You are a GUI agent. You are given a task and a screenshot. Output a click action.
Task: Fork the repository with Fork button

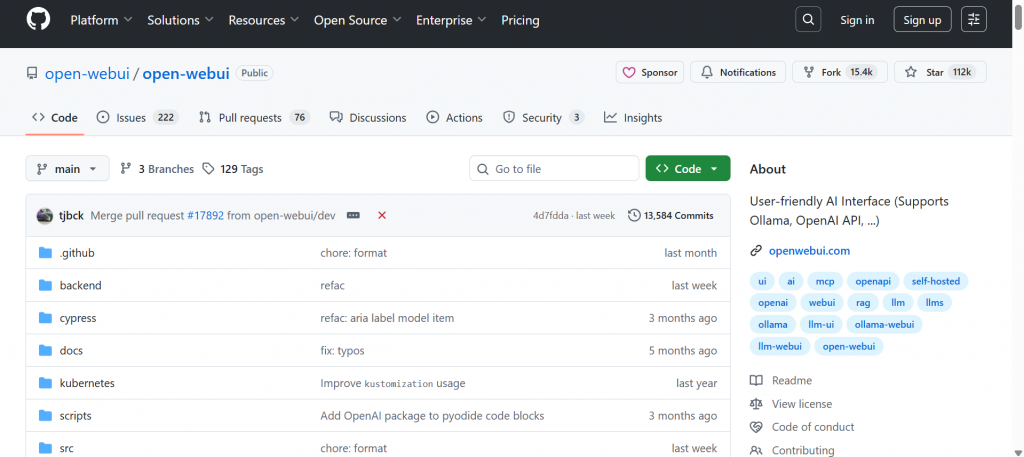point(840,72)
